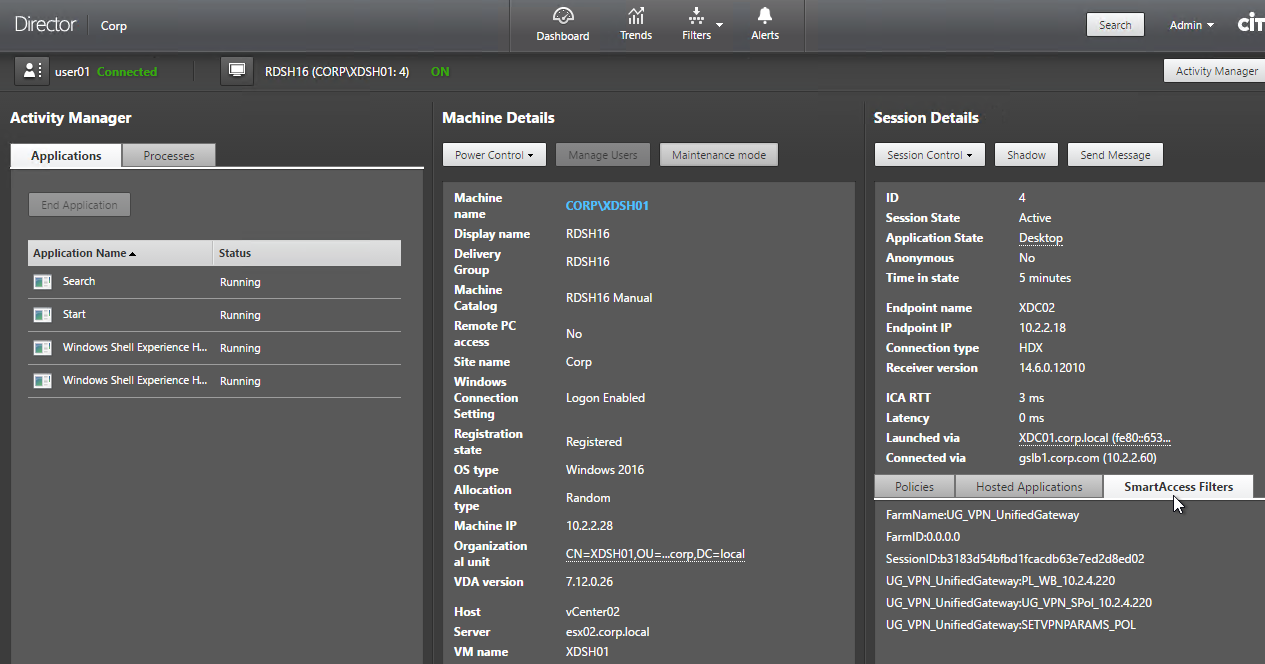Click Receiver version 14.6.0.12010 value
This screenshot has width=1265, height=664.
1052,368
